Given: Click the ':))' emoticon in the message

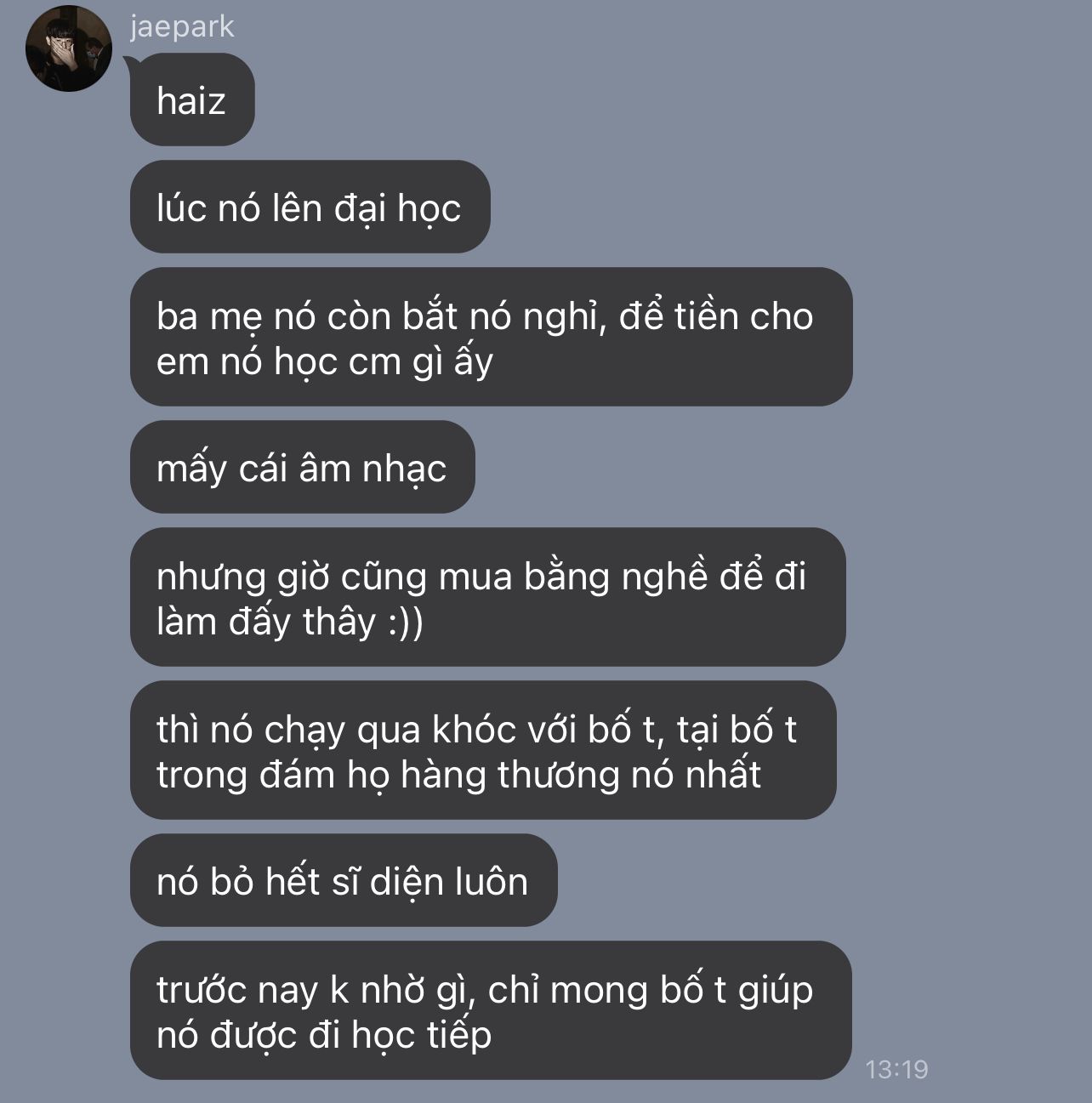Looking at the screenshot, I should (x=405, y=622).
